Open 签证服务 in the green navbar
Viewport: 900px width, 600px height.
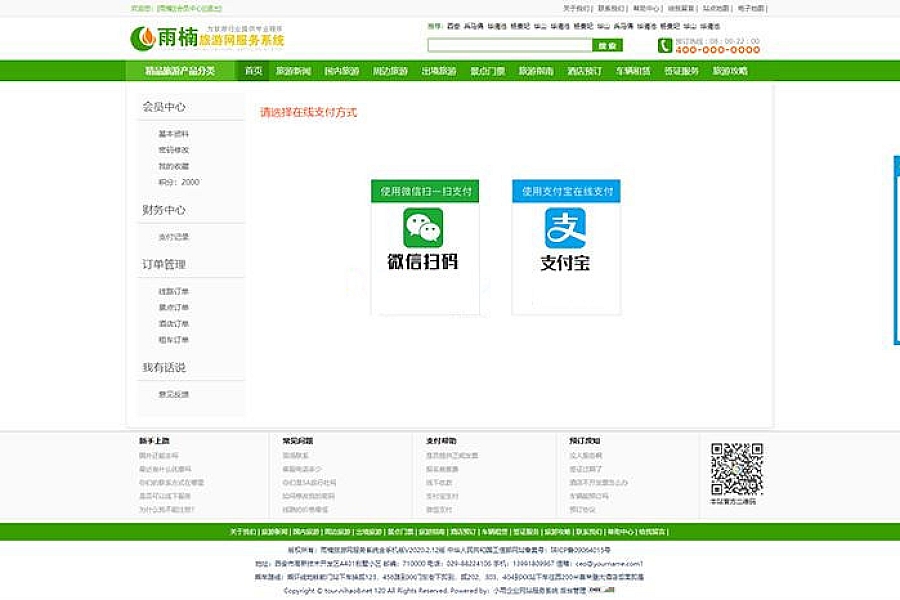[x=682, y=71]
